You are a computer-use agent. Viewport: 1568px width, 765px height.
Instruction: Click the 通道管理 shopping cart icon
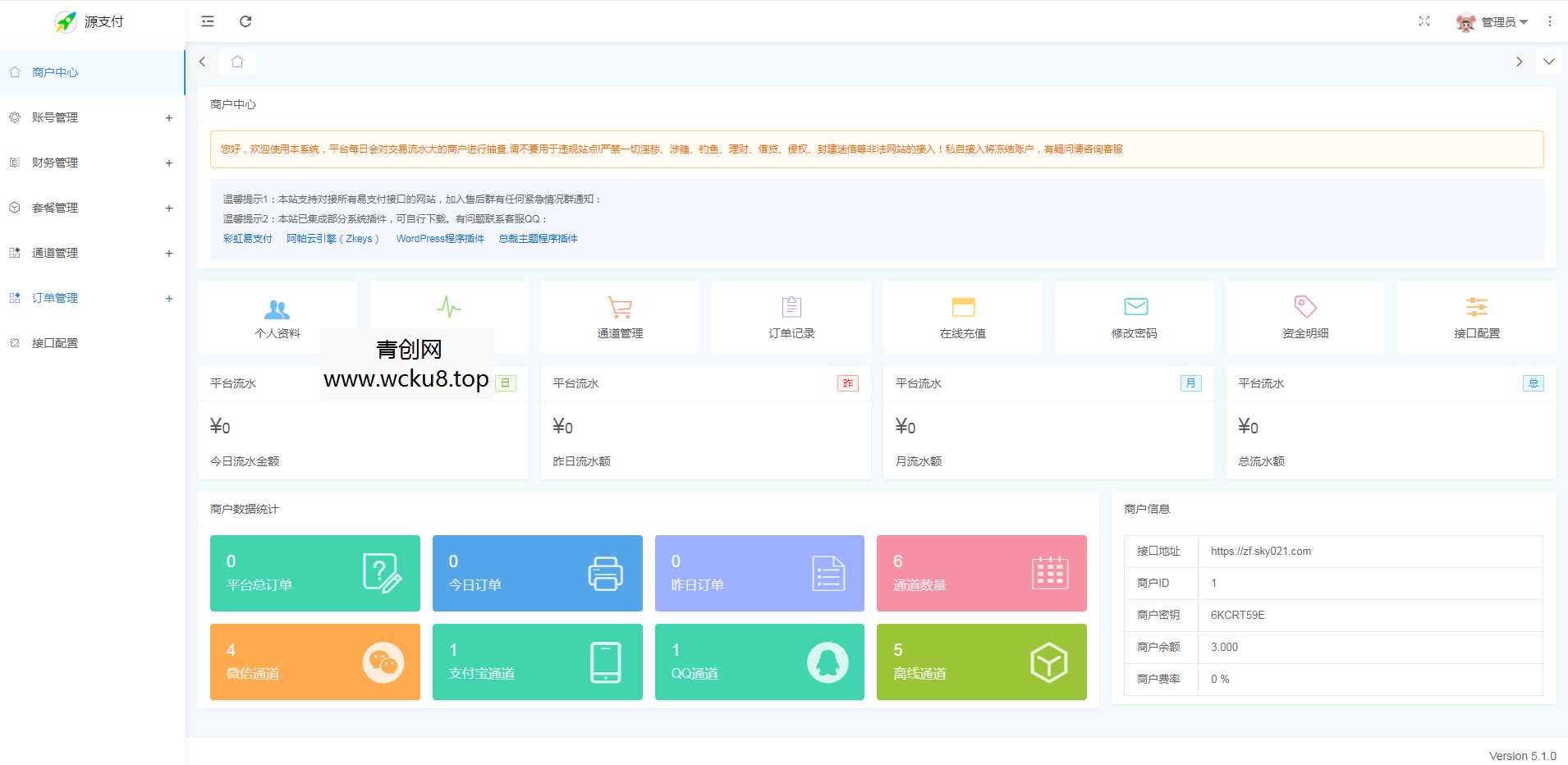(x=619, y=305)
